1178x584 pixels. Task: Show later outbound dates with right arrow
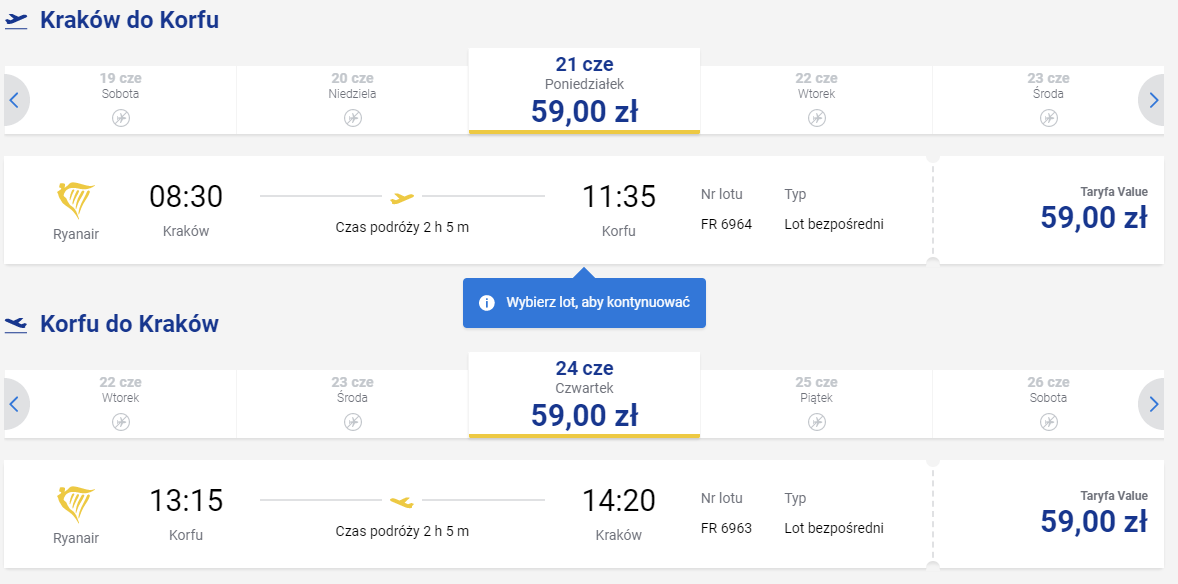coord(1154,100)
